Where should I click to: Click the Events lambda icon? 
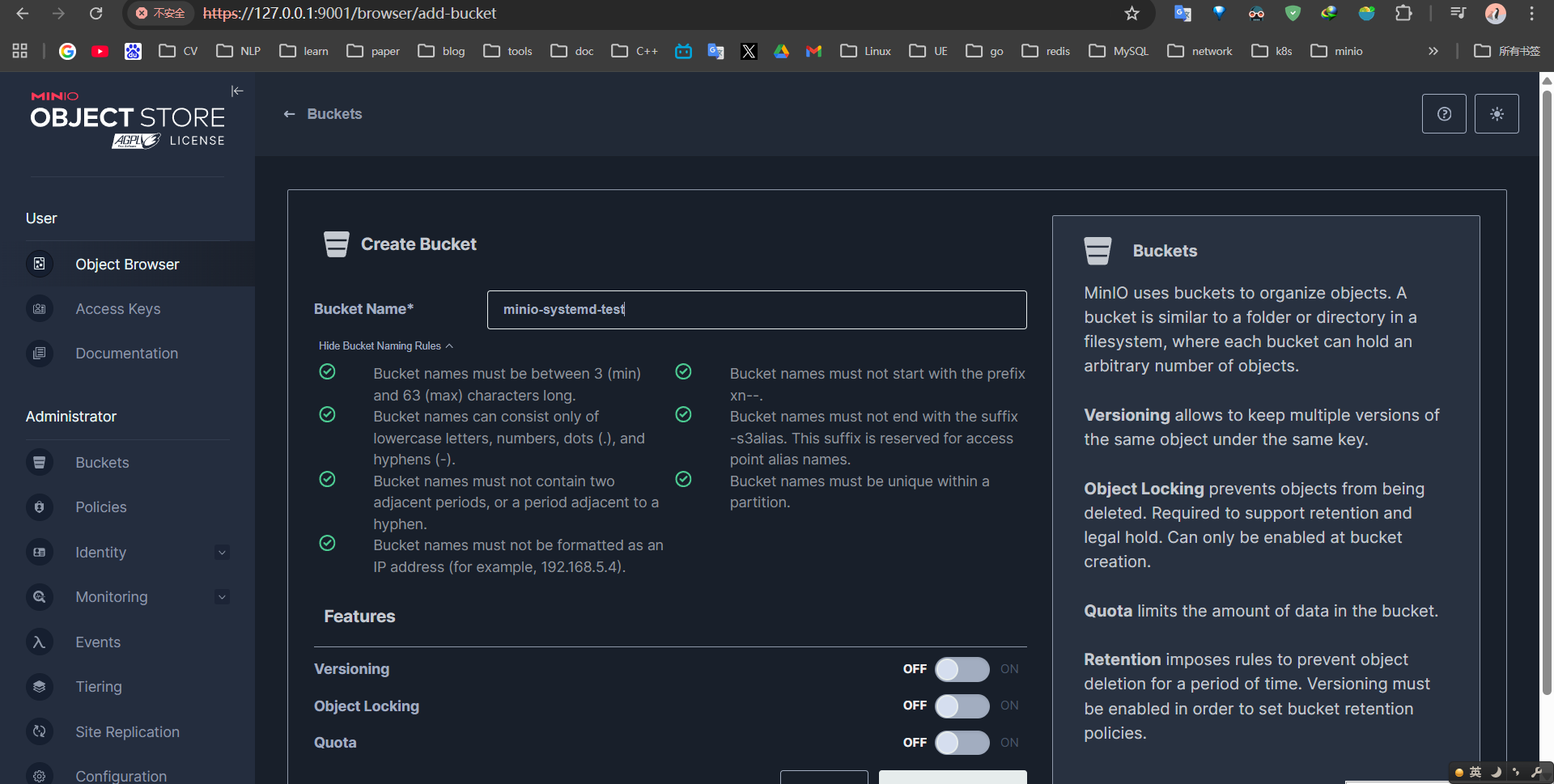click(x=40, y=642)
